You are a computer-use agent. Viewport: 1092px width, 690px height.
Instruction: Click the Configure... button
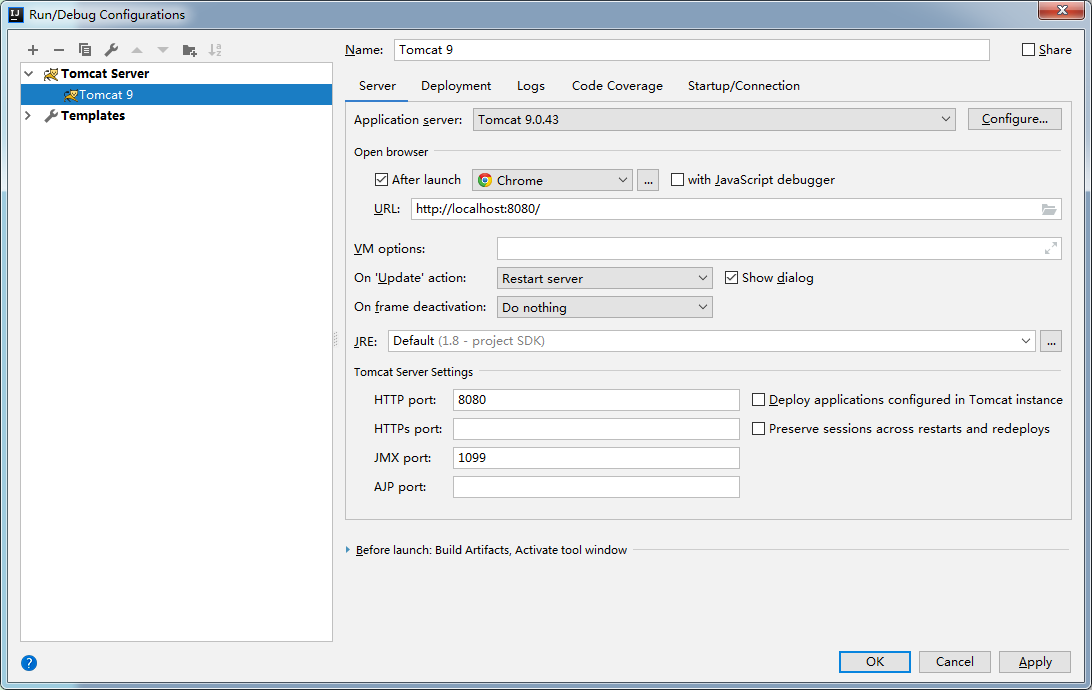[1014, 119]
